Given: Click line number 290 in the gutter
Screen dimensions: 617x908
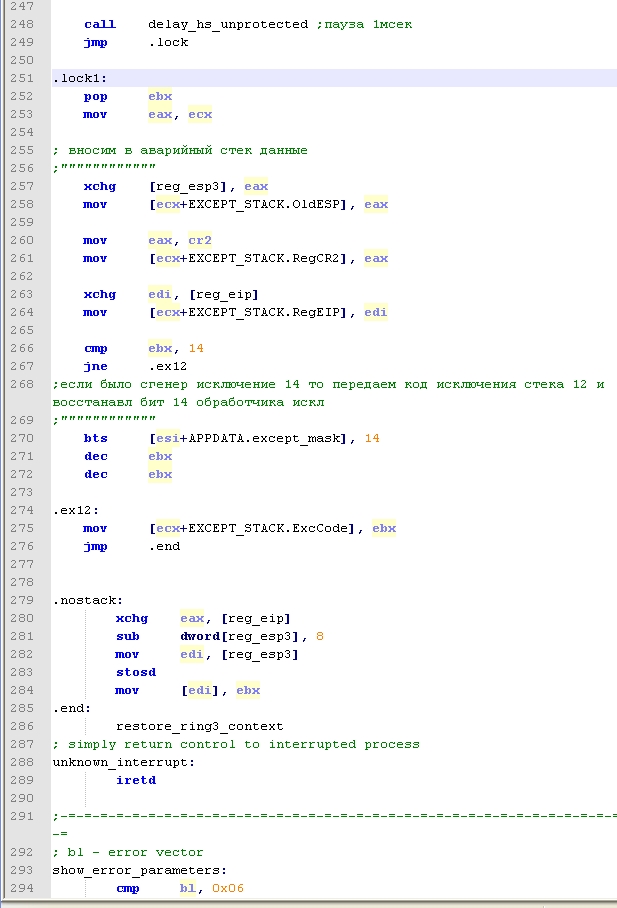Looking at the screenshot, I should point(22,799).
